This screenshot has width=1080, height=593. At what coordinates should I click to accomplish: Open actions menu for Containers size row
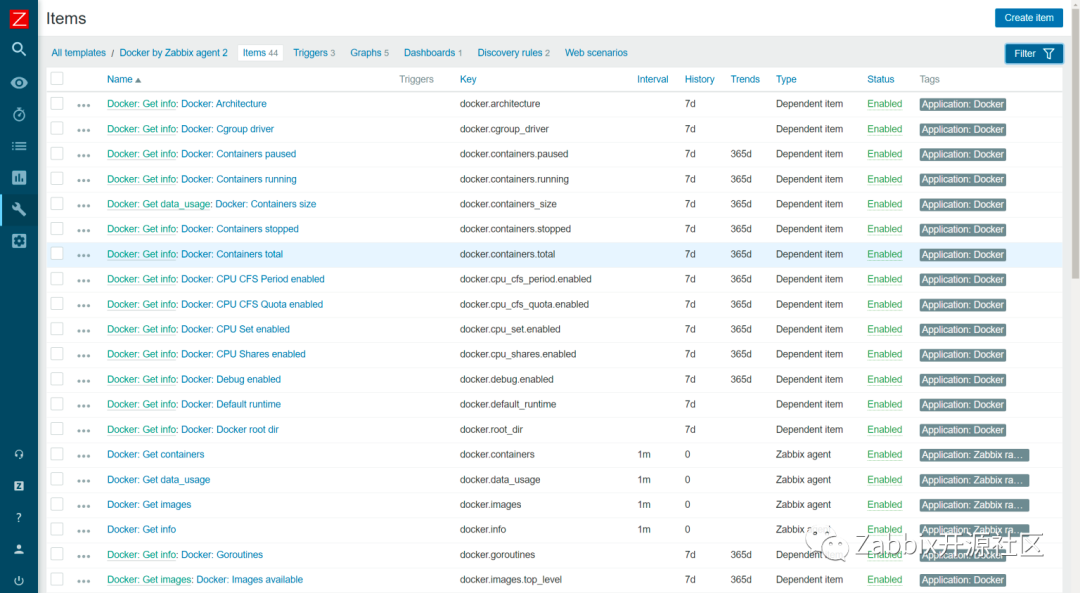coord(83,205)
